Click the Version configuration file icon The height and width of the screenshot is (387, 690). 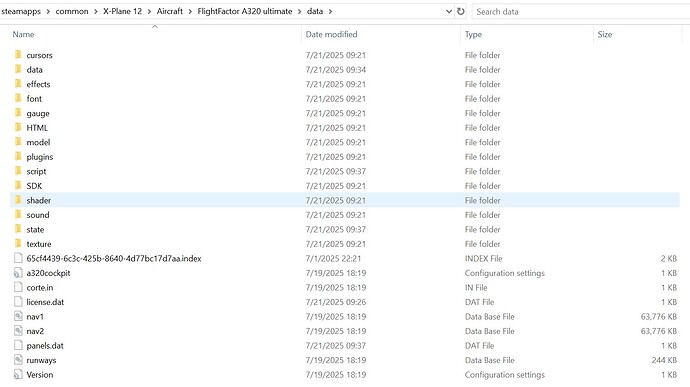click(18, 375)
